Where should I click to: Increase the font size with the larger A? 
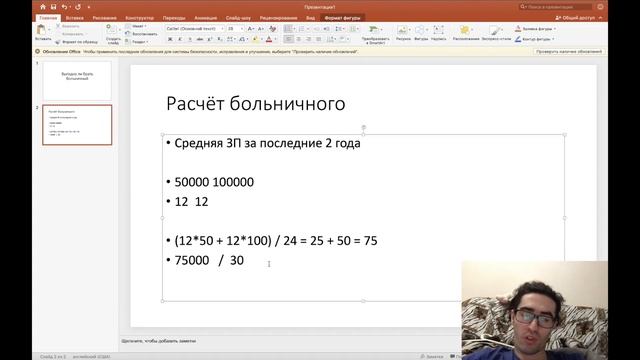(251, 29)
